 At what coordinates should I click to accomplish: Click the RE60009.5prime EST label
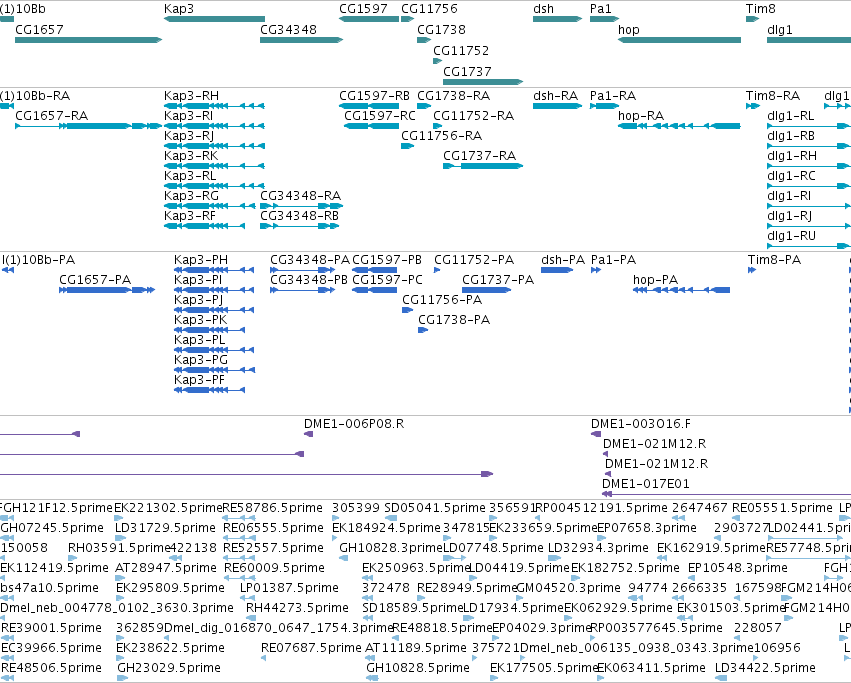coord(274,568)
